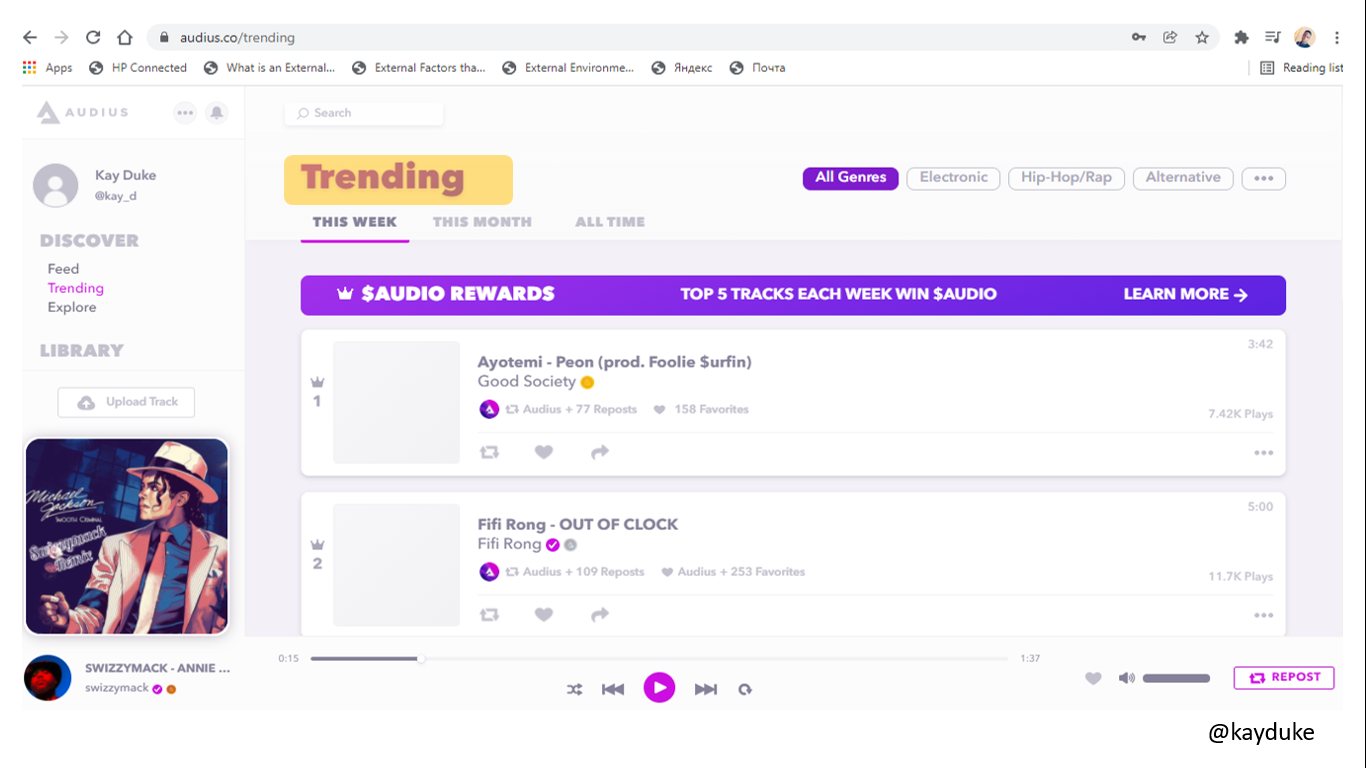Click the saved-passwords key icon
This screenshot has width=1366, height=768.
(x=1139, y=38)
